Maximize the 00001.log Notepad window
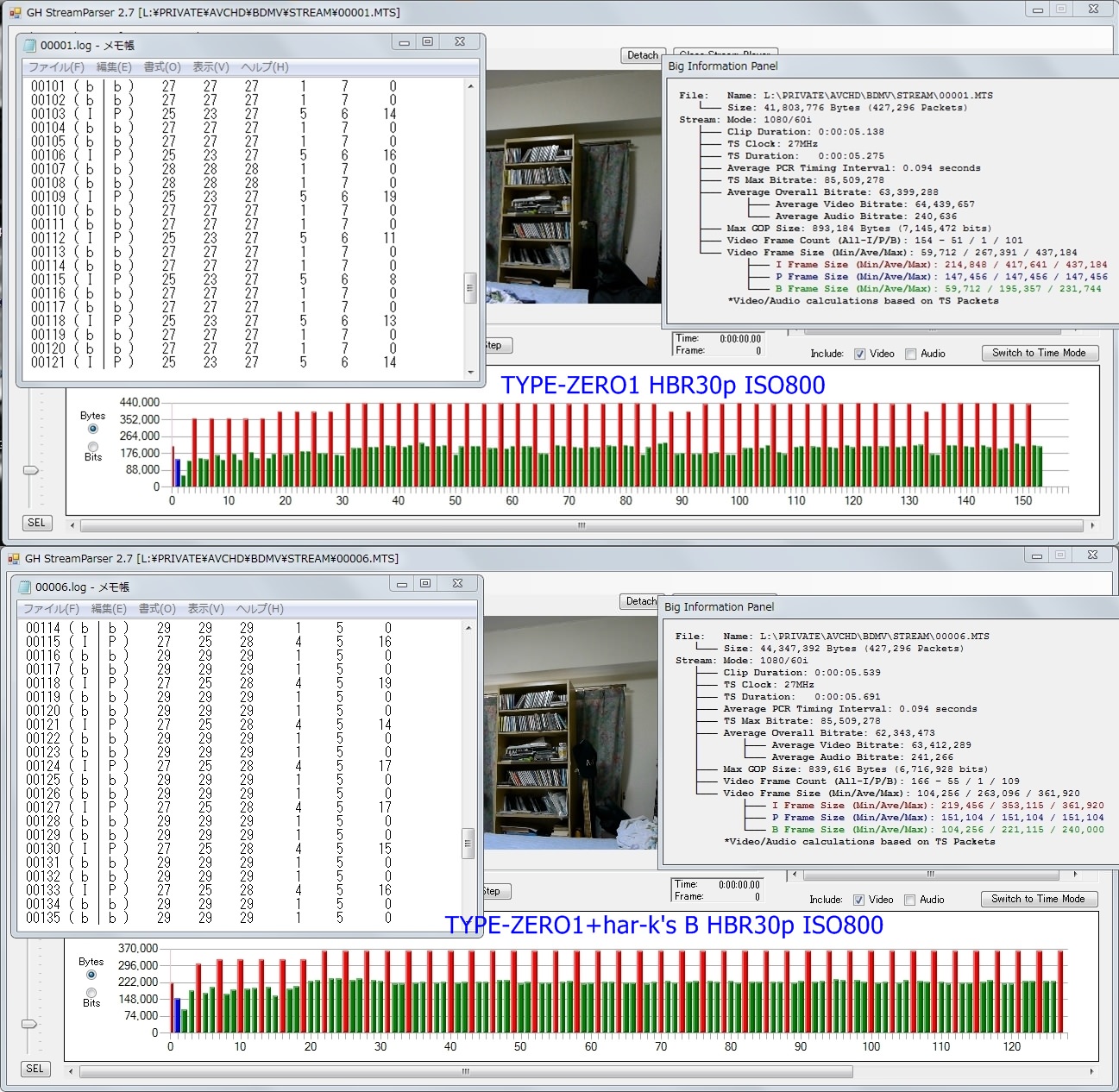 pos(428,42)
